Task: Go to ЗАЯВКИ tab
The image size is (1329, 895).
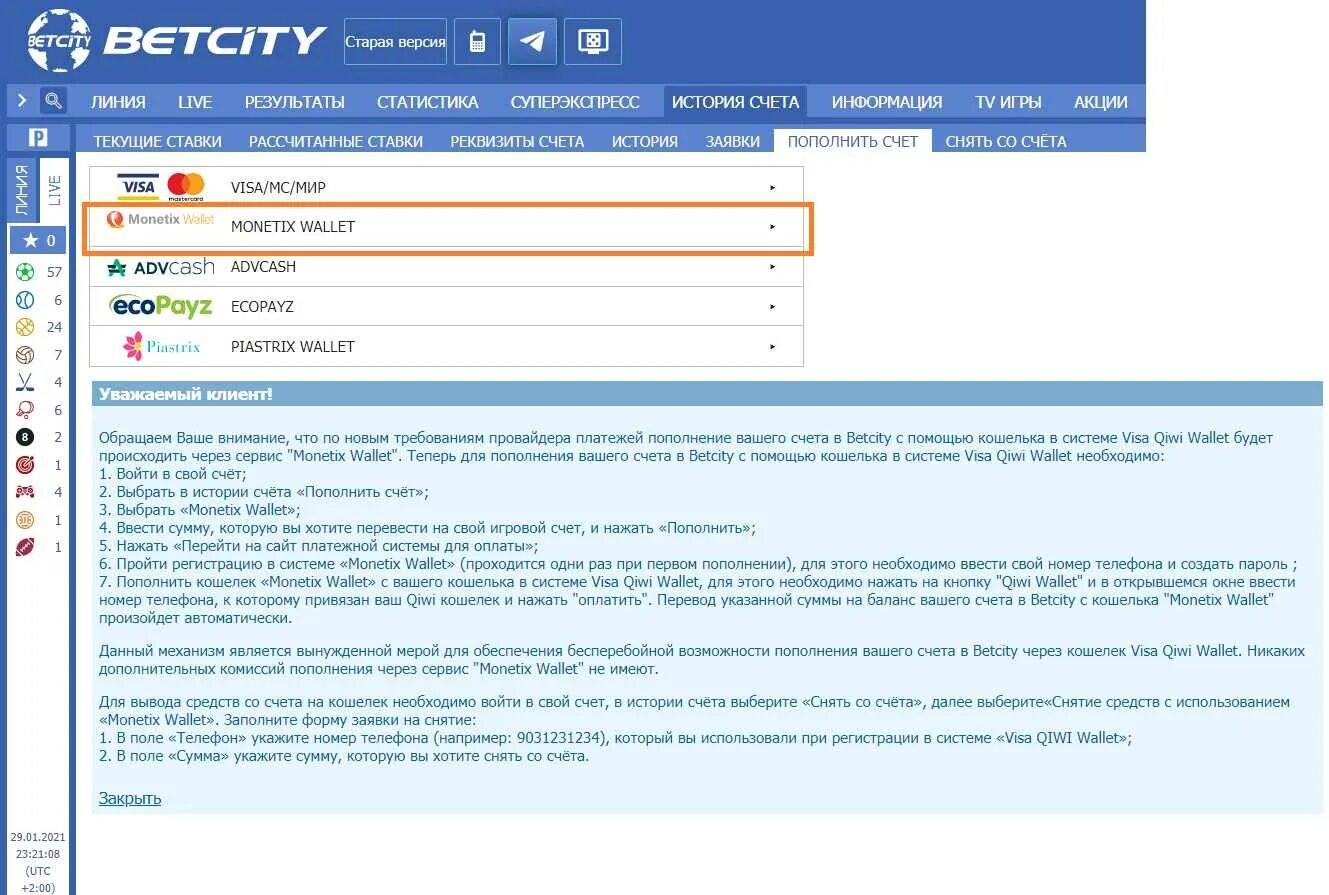Action: [x=732, y=141]
